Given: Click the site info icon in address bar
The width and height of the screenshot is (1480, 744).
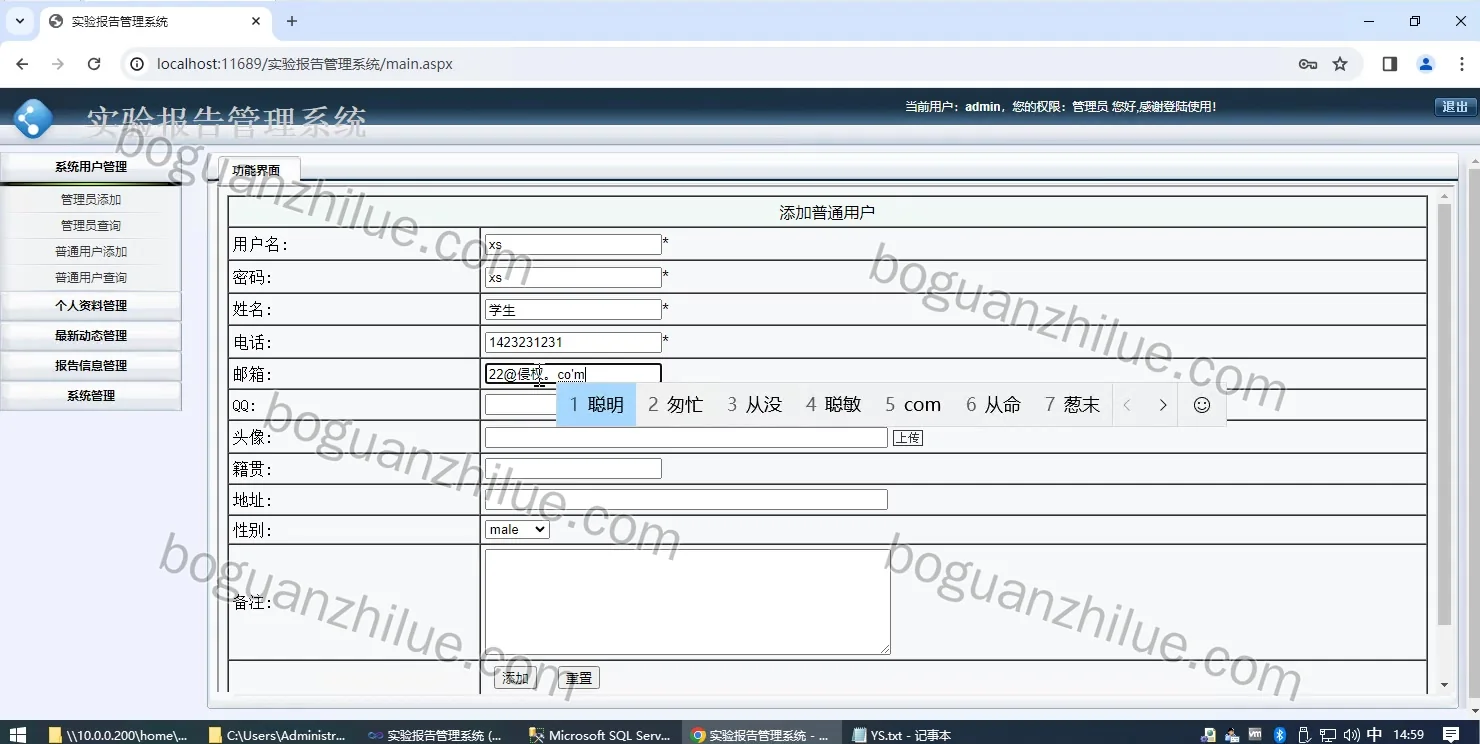Looking at the screenshot, I should point(138,64).
